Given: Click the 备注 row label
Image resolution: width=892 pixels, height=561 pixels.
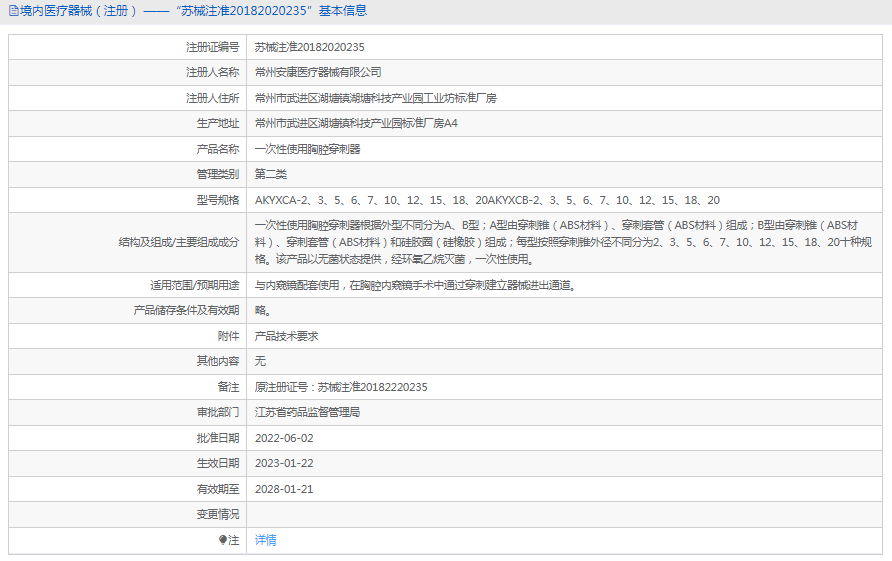Looking at the screenshot, I should point(228,387).
